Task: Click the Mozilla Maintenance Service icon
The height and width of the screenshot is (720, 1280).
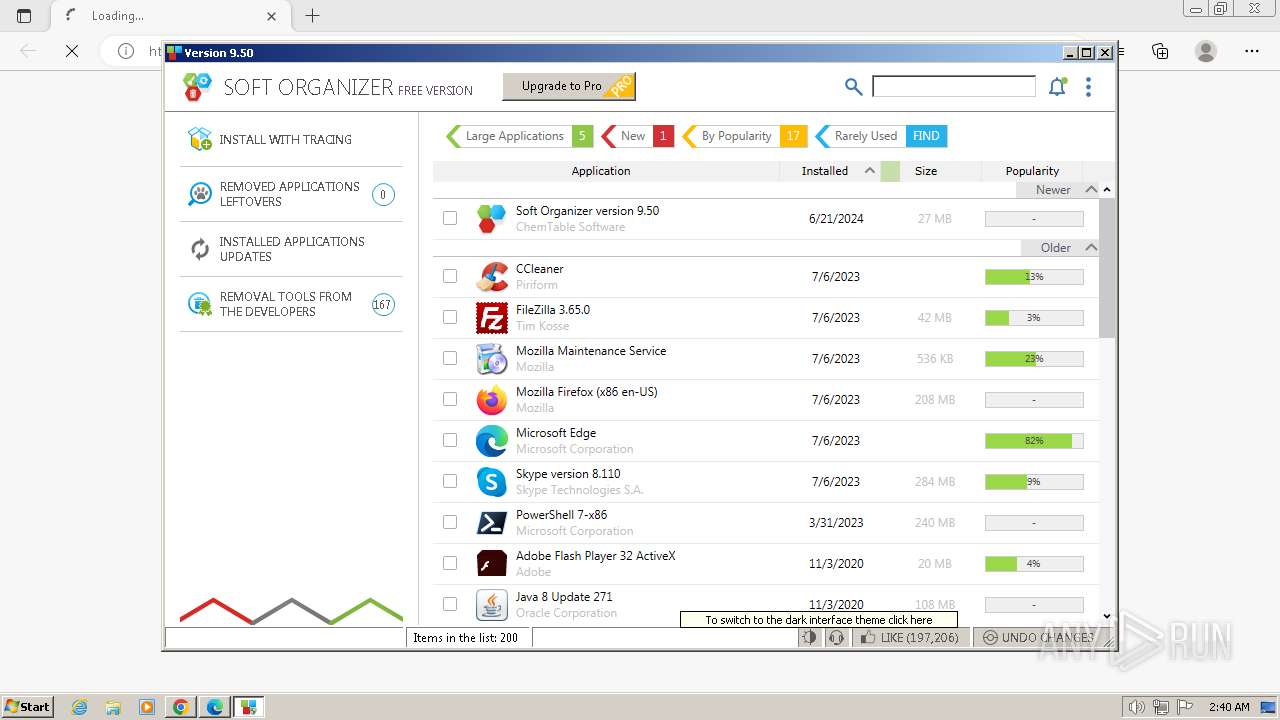Action: [x=491, y=358]
